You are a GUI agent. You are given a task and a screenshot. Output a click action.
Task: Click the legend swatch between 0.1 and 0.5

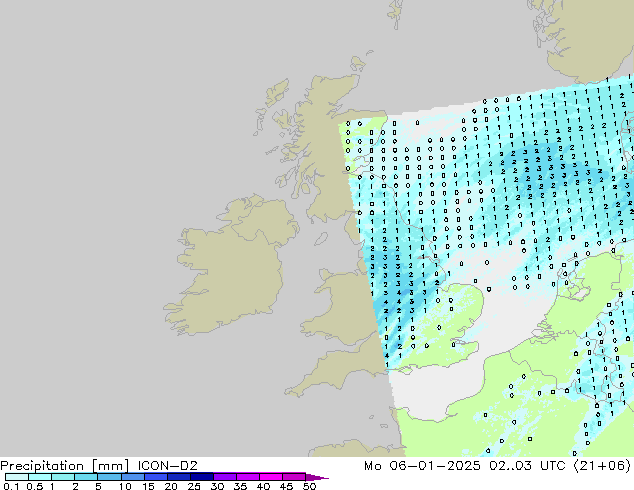(17, 477)
